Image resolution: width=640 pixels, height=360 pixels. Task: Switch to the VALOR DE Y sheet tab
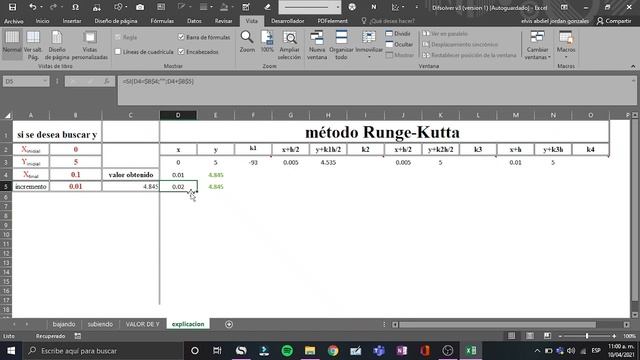coord(142,324)
